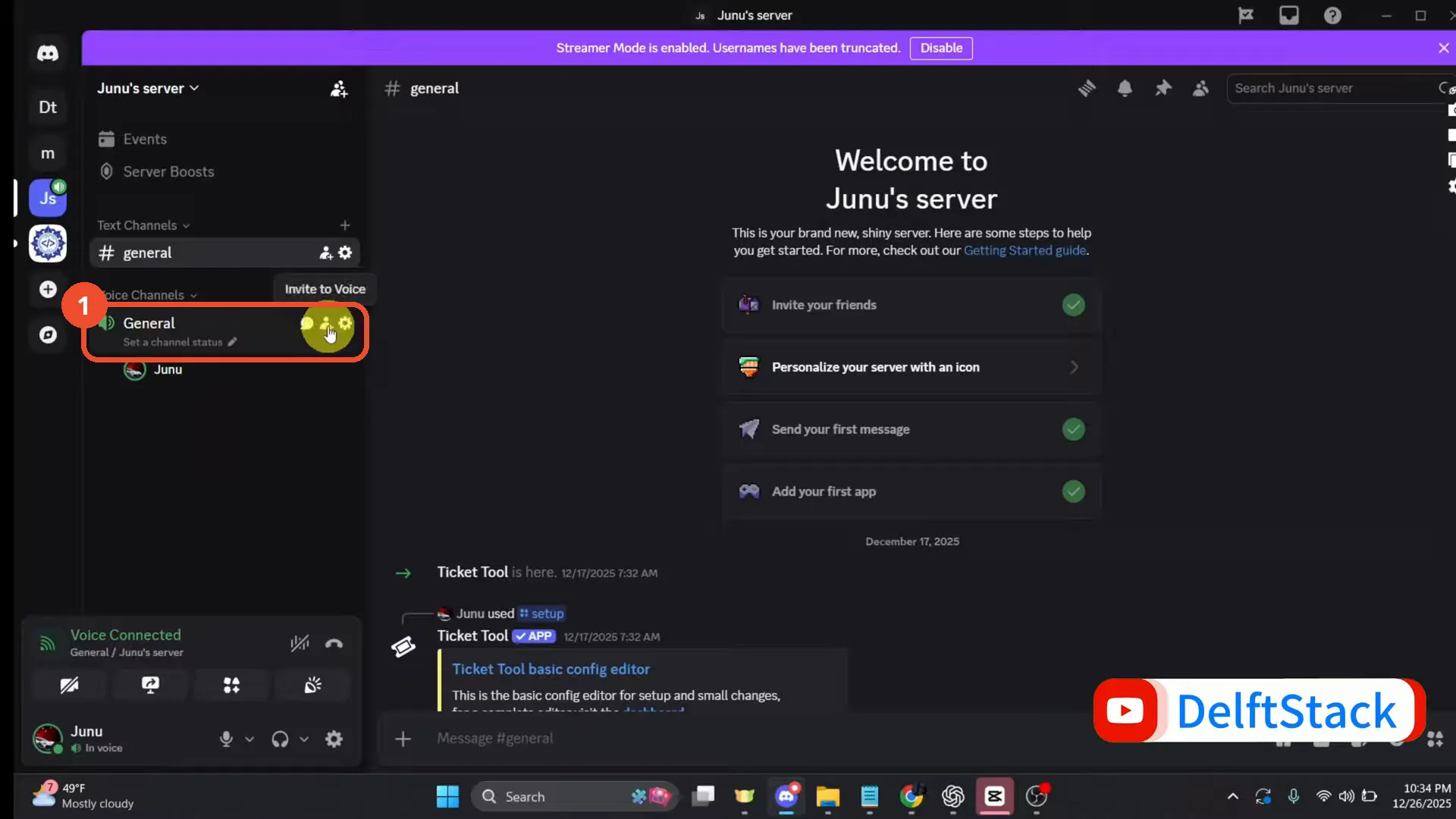This screenshot has height=819, width=1456.
Task: Share your screen
Action: click(150, 686)
